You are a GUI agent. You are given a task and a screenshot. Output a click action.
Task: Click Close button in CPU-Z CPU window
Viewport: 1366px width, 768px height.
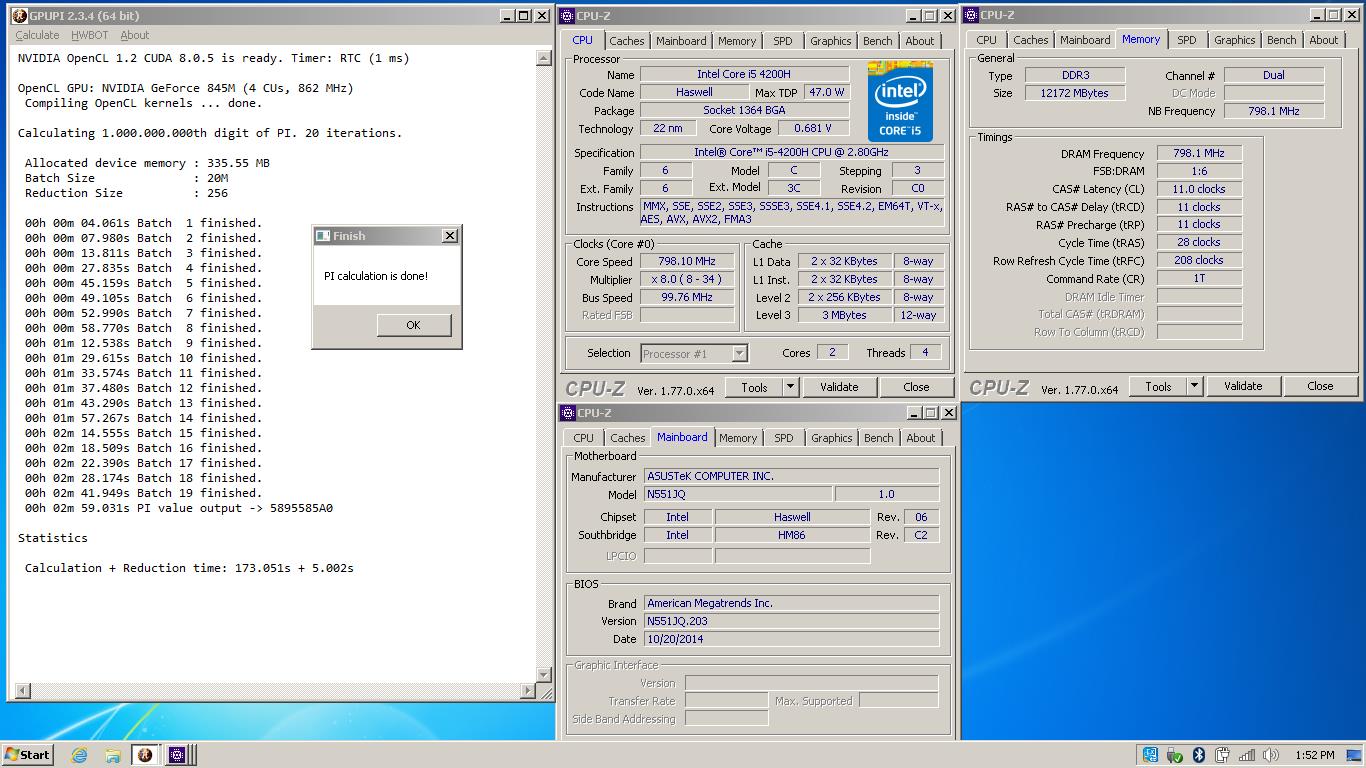point(916,387)
